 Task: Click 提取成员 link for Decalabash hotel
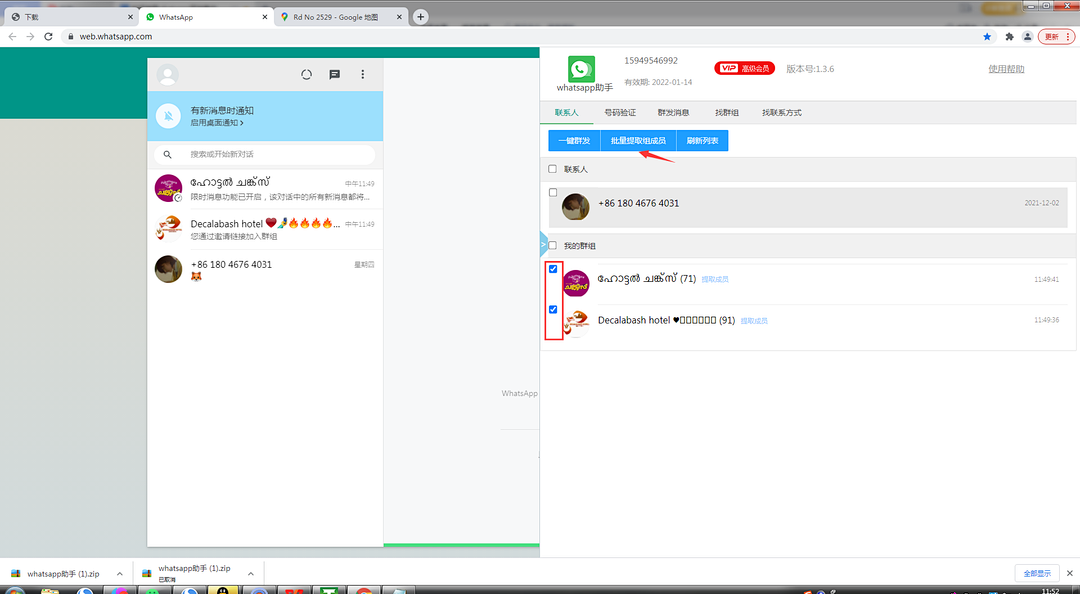pyautogui.click(x=754, y=321)
